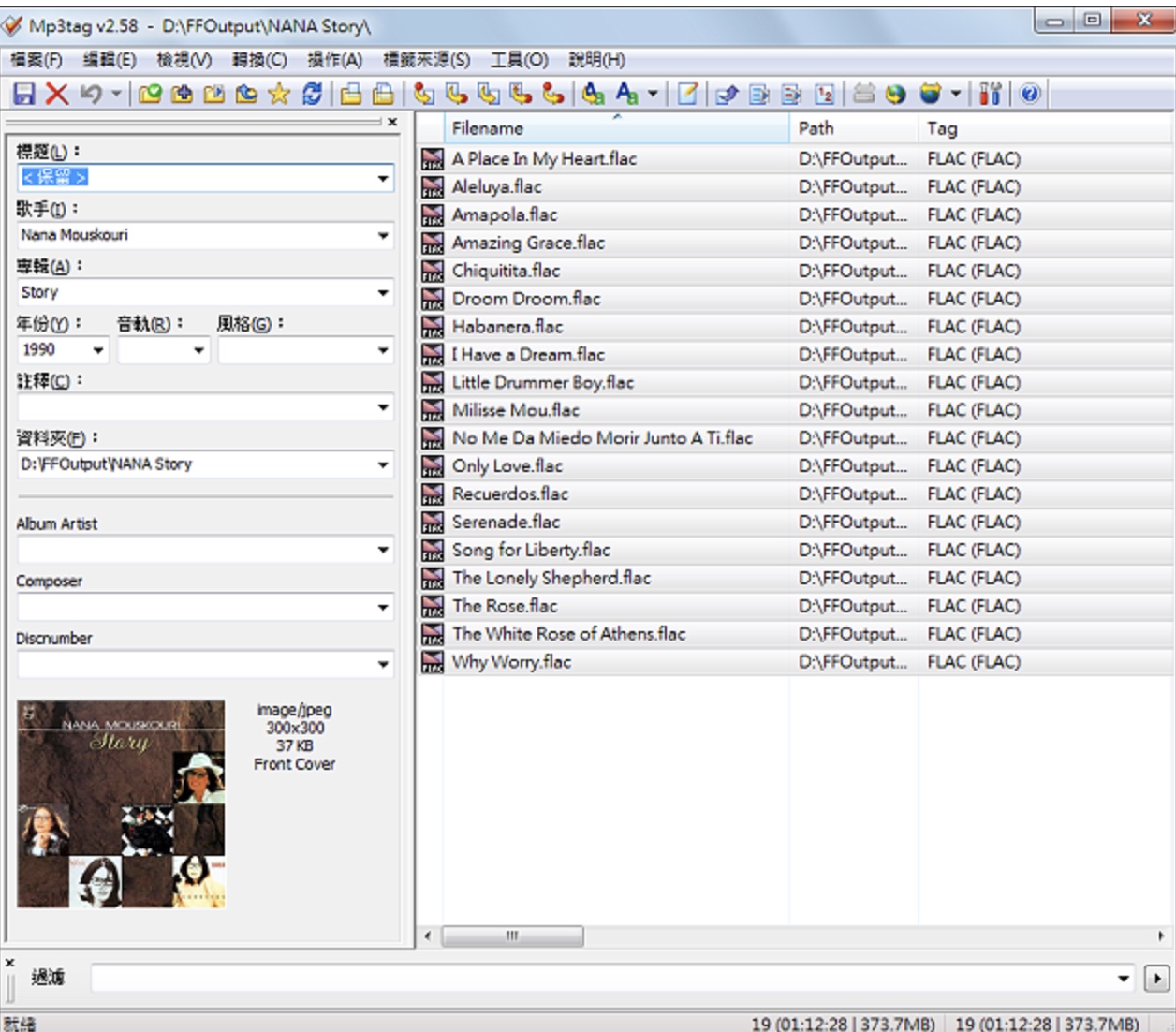Expand the 風格 genre dropdown
The image size is (1176, 1032).
pos(383,350)
